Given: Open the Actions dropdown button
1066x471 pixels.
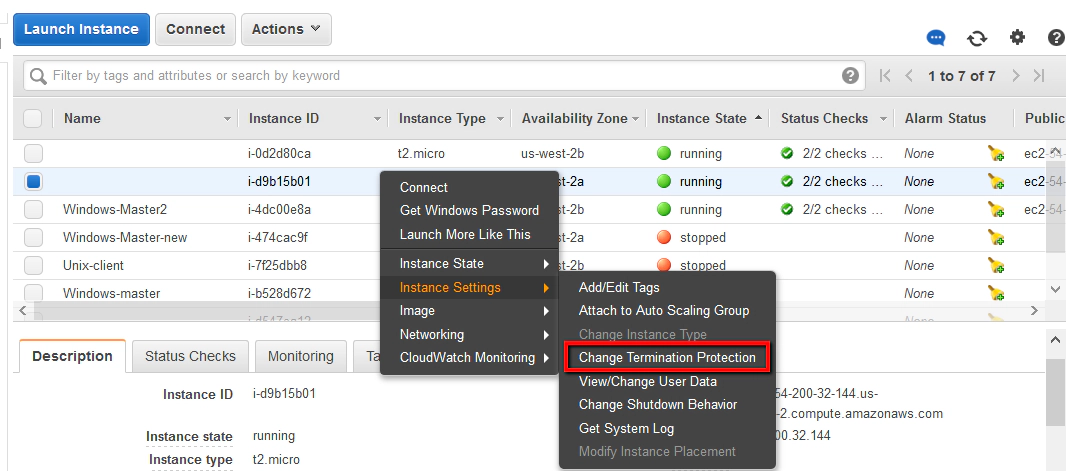Looking at the screenshot, I should point(286,29).
